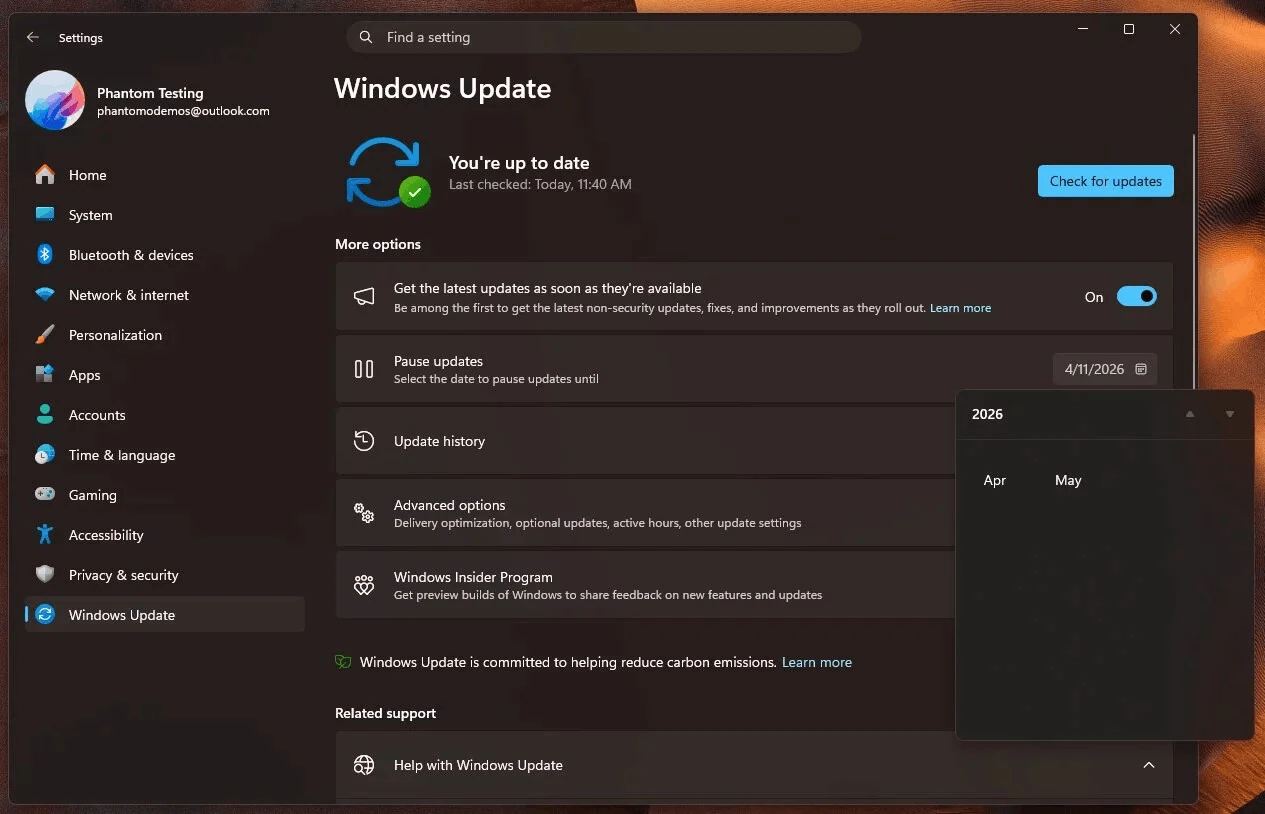Click inside the Find a setting search box
Viewport: 1265px width, 814px height.
(603, 37)
